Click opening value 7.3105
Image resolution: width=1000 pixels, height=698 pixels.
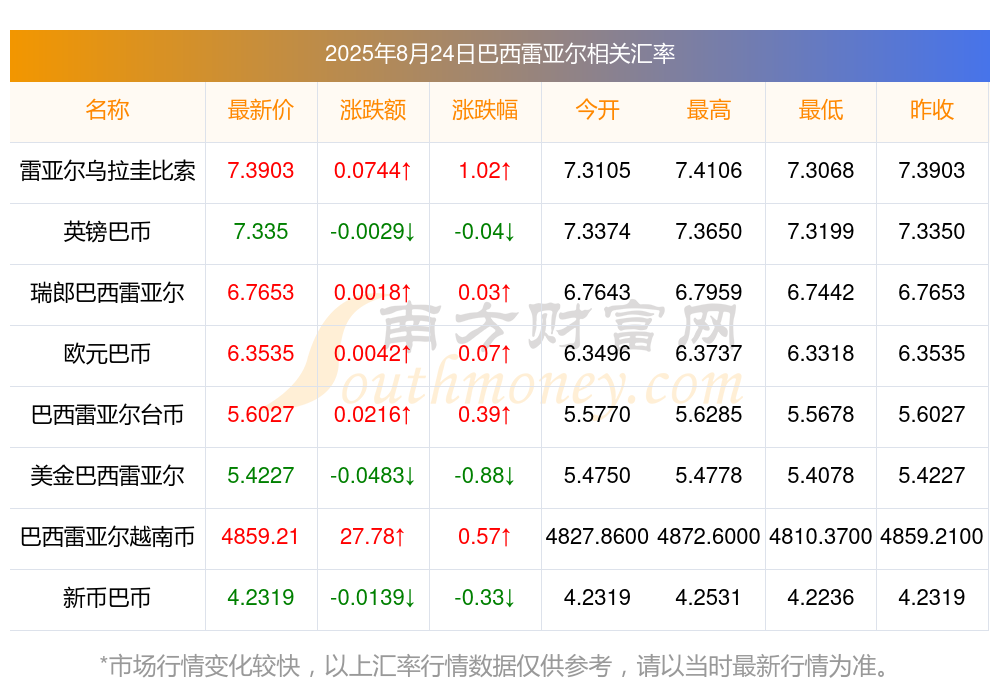tap(597, 171)
